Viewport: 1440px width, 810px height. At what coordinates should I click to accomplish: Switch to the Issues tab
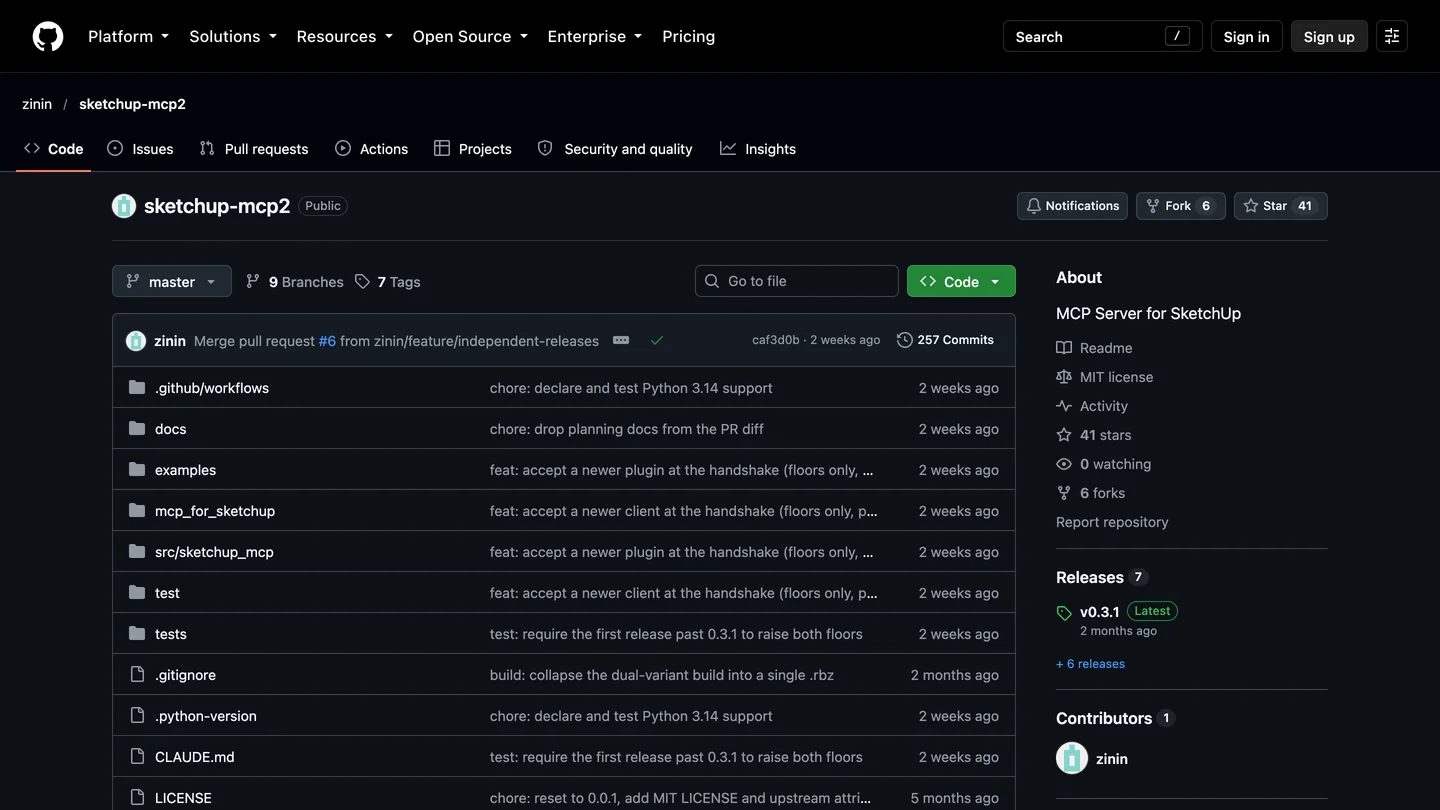point(140,149)
